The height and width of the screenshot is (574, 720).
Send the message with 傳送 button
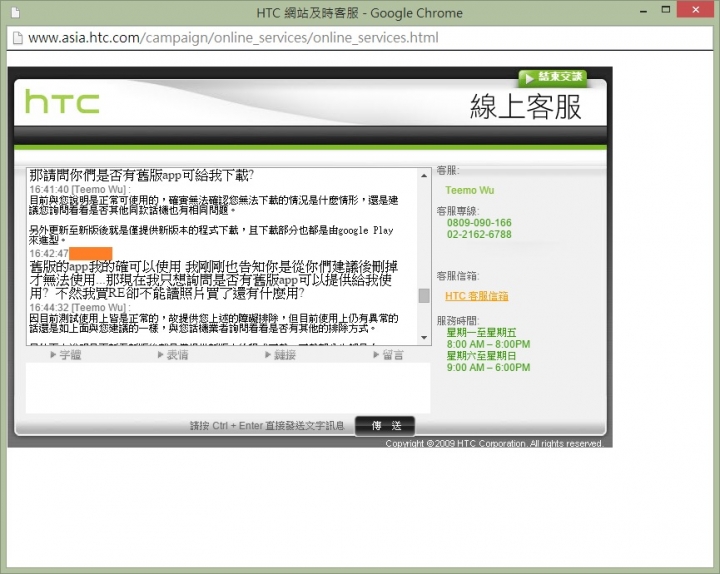point(385,426)
